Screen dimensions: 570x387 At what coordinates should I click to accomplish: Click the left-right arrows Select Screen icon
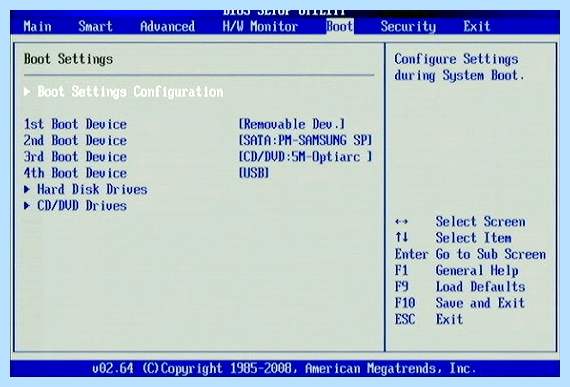pos(401,222)
